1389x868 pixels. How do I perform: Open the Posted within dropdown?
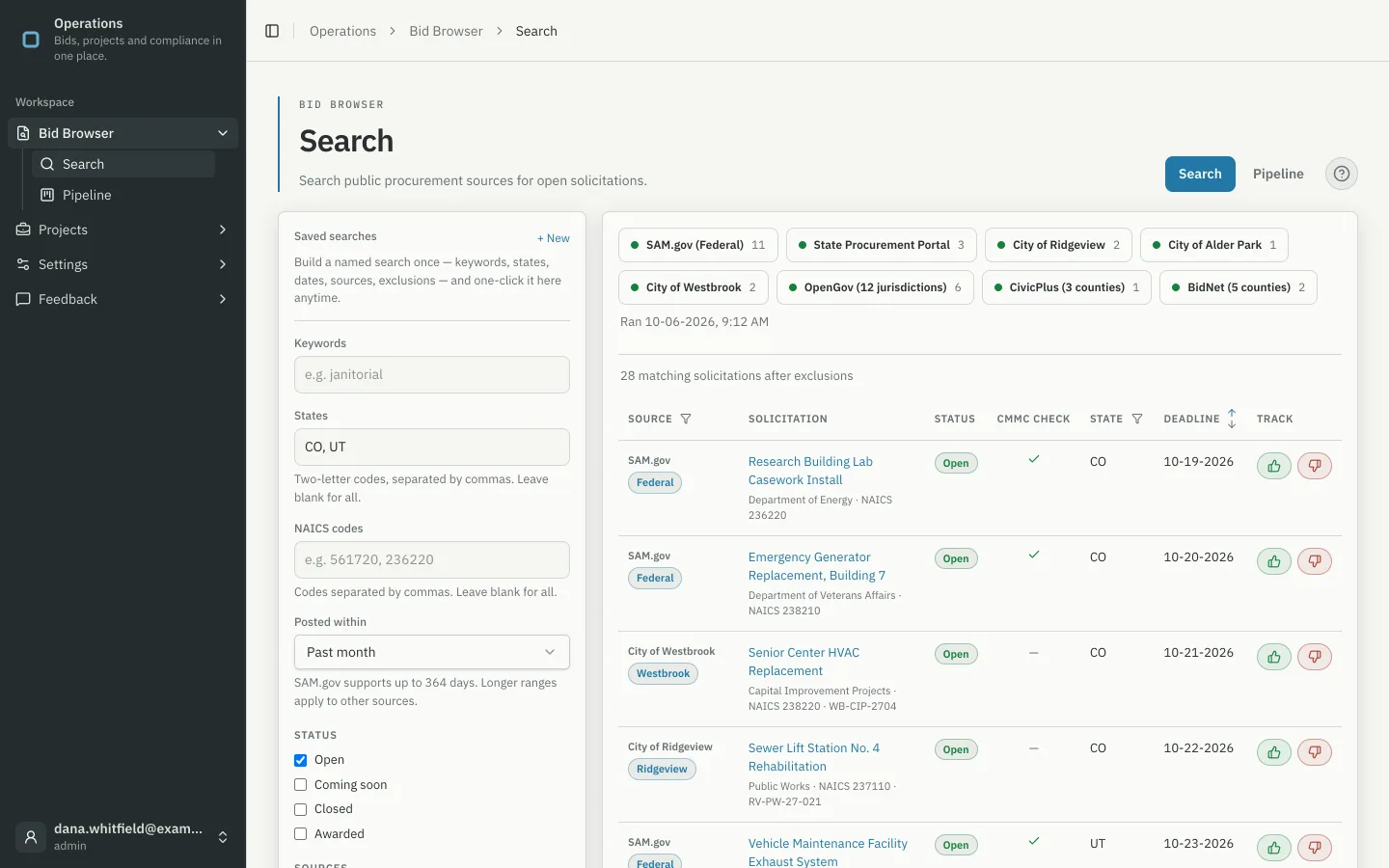click(x=432, y=652)
